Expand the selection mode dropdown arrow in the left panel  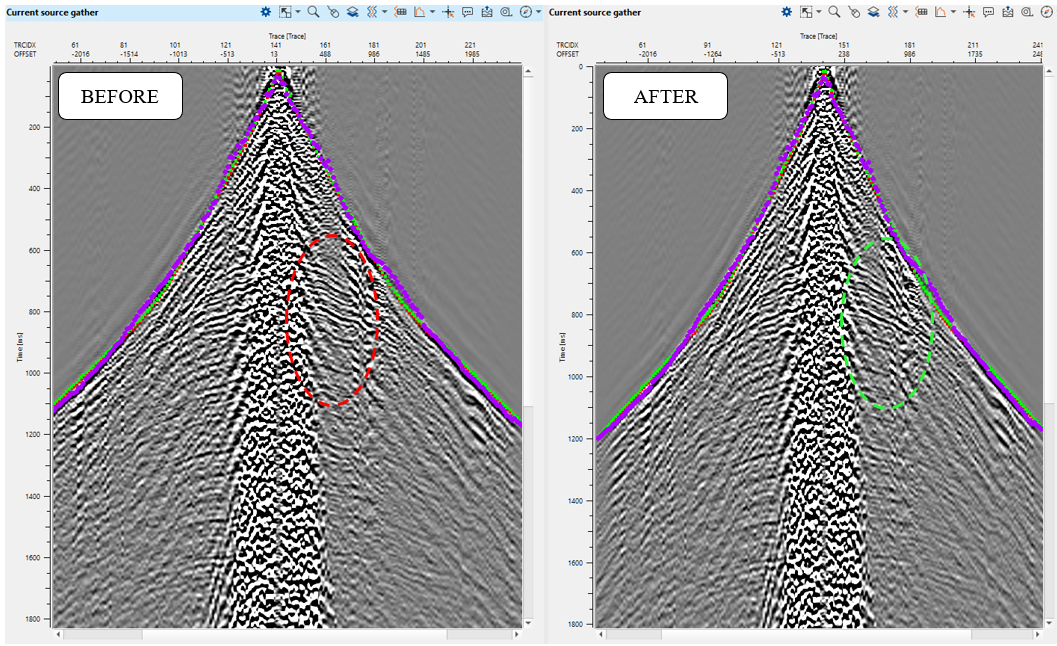298,12
